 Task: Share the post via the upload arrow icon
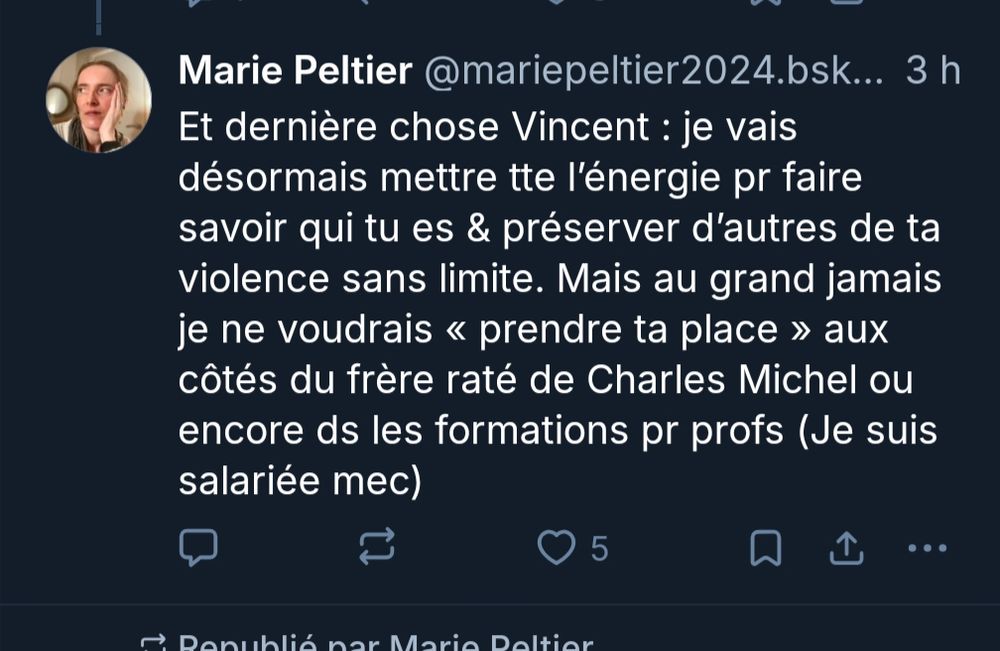tap(846, 548)
